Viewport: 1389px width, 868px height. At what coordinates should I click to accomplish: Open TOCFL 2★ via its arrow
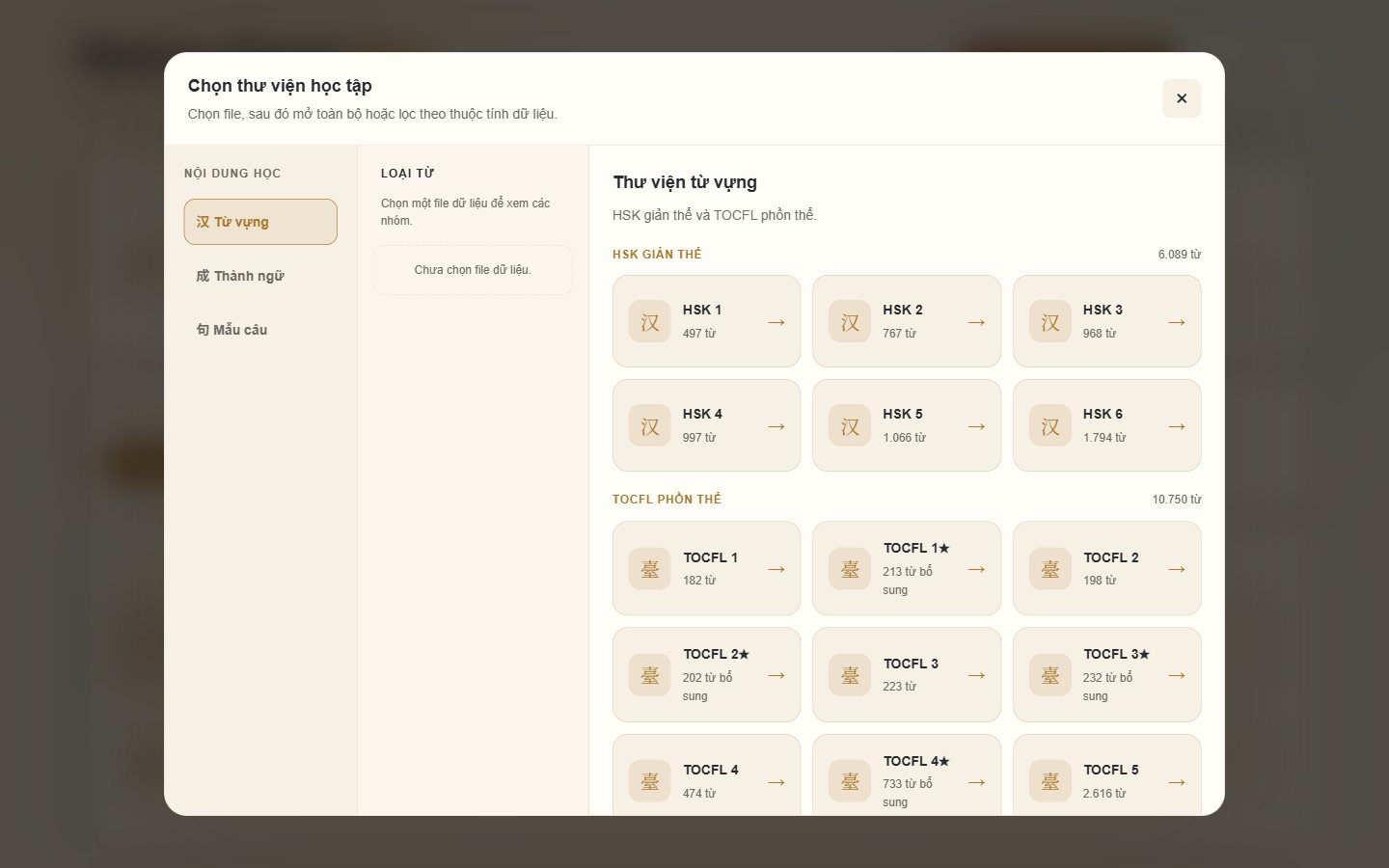[776, 675]
